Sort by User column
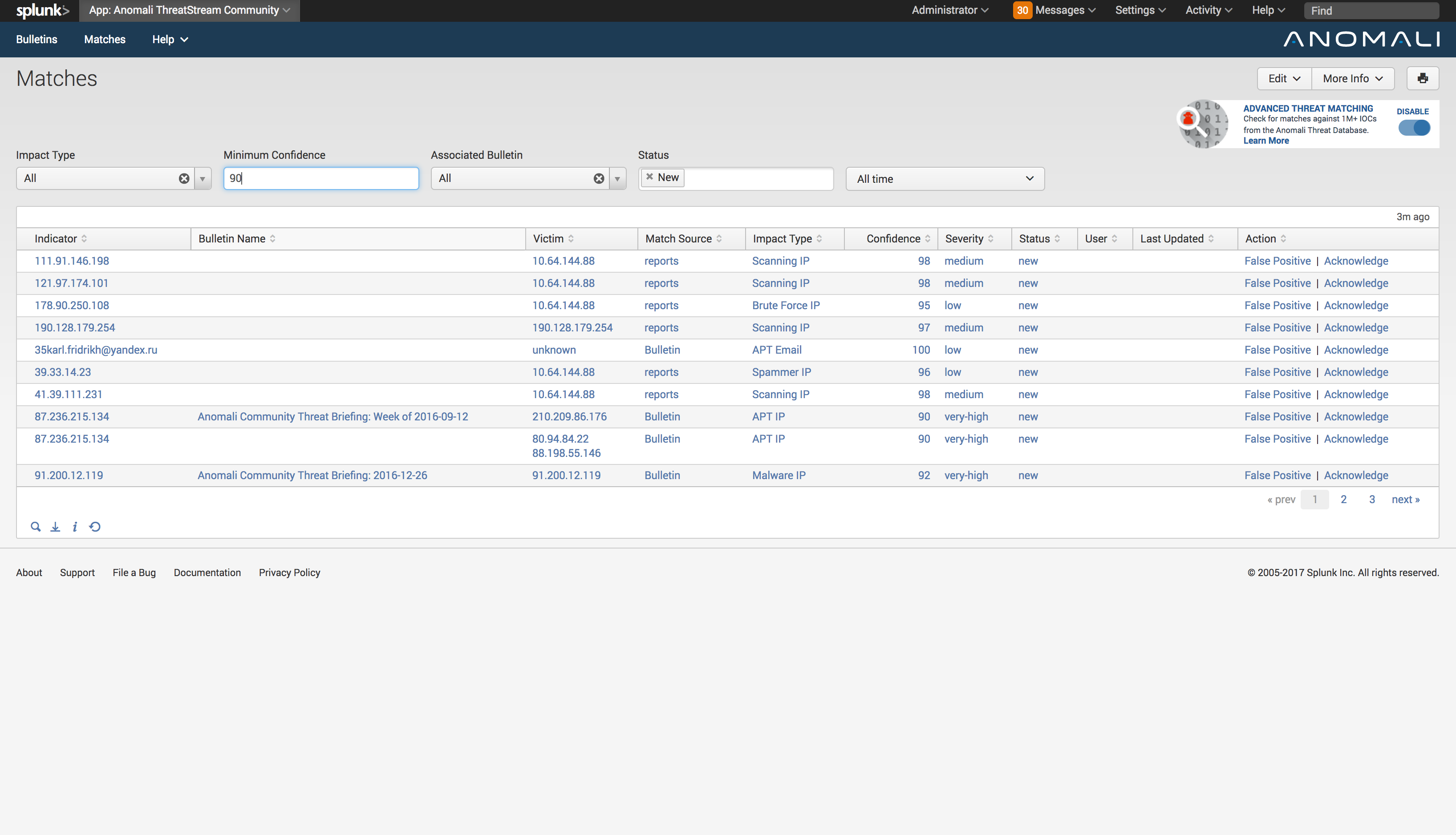Screen dimensions: 1456x835 click(x=1101, y=238)
